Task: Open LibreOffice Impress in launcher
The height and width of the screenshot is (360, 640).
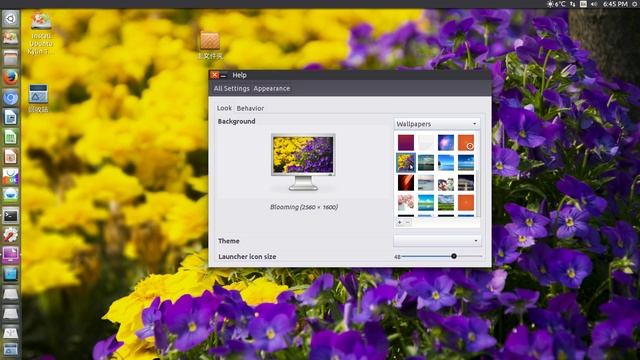Action: (x=10, y=157)
